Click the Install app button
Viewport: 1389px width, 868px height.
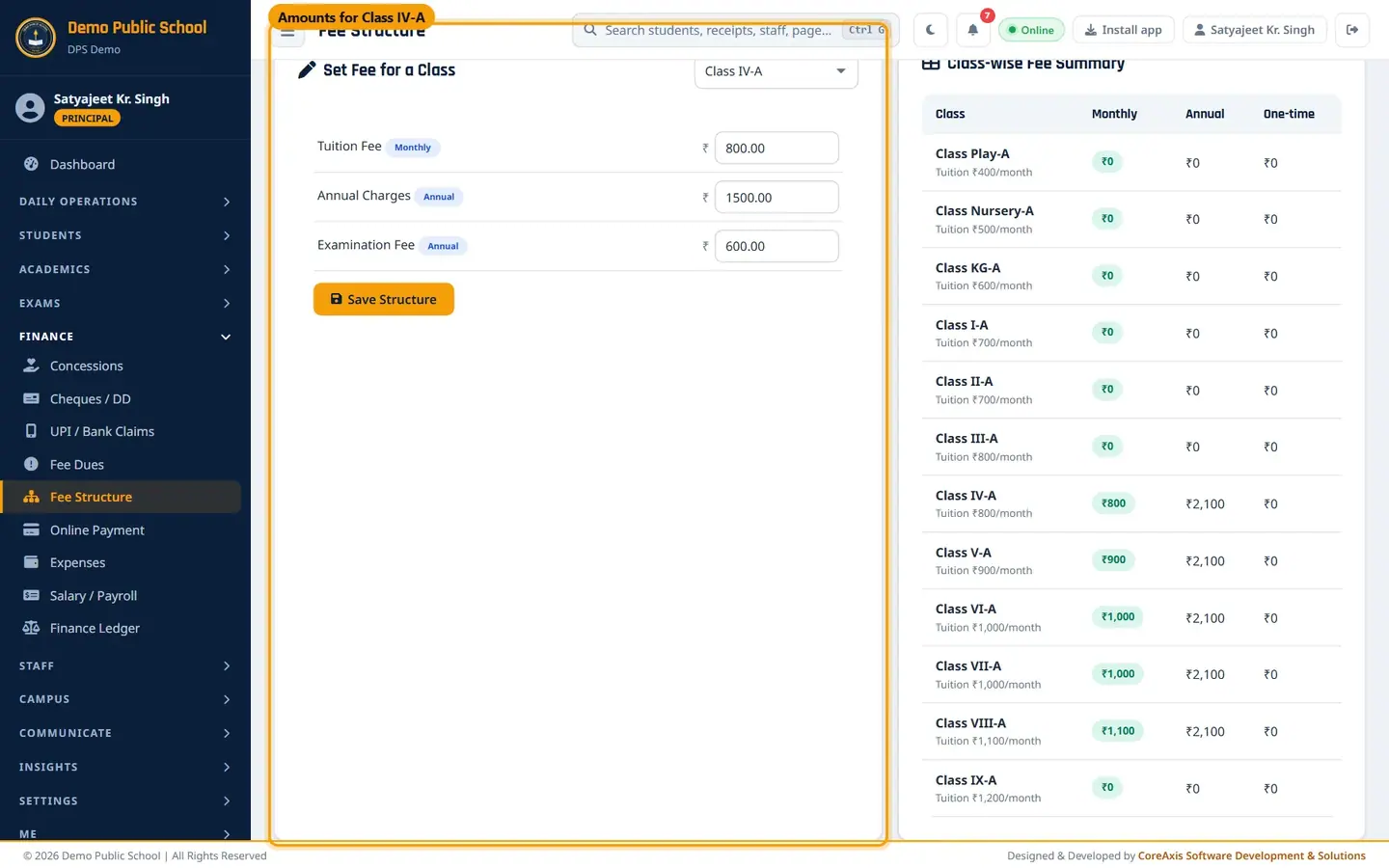click(x=1123, y=30)
